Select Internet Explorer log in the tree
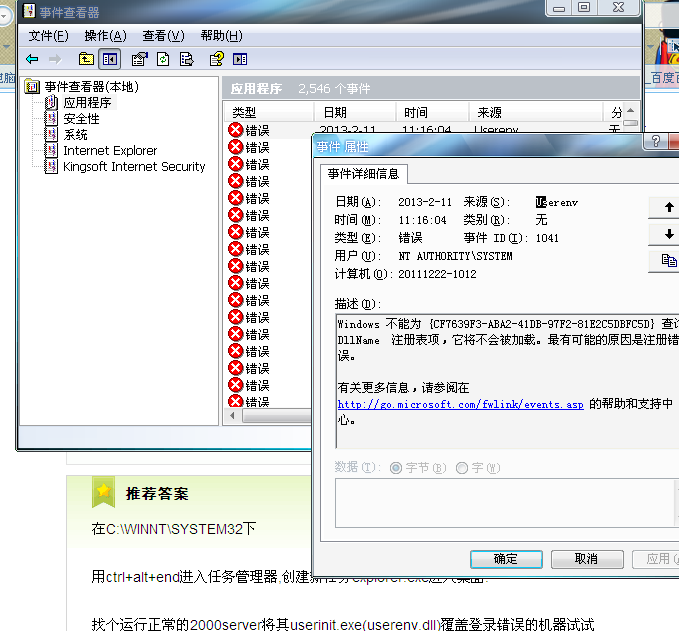This screenshot has width=679, height=631. point(110,151)
